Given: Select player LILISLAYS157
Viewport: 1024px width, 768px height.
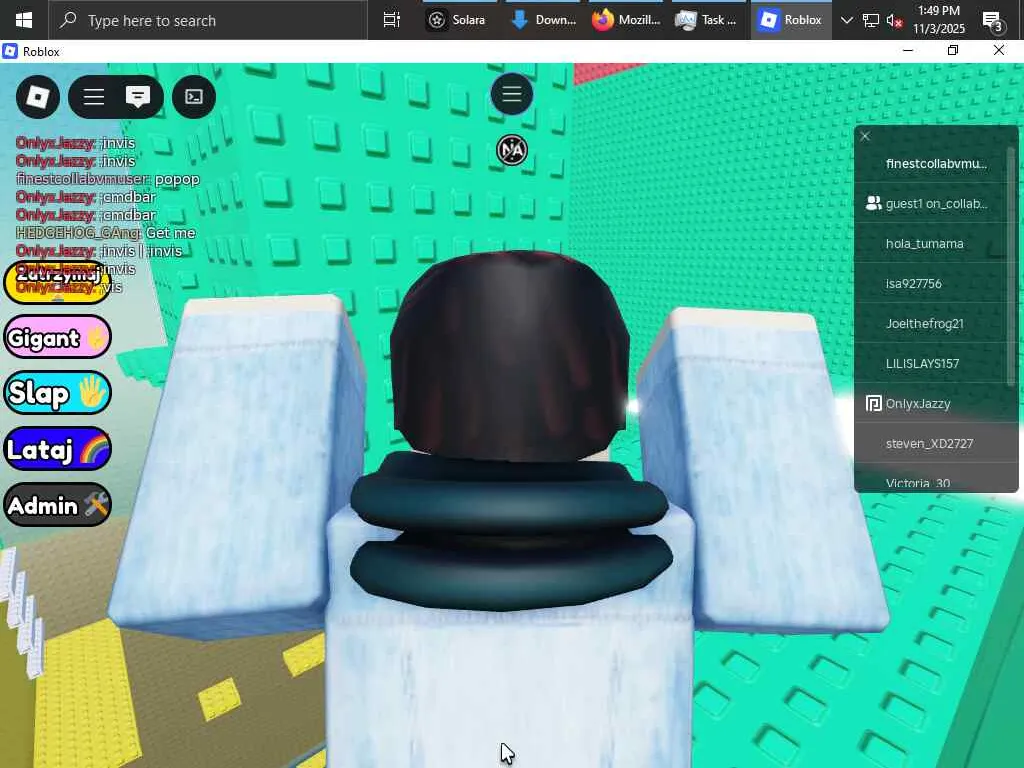Looking at the screenshot, I should 933,363.
